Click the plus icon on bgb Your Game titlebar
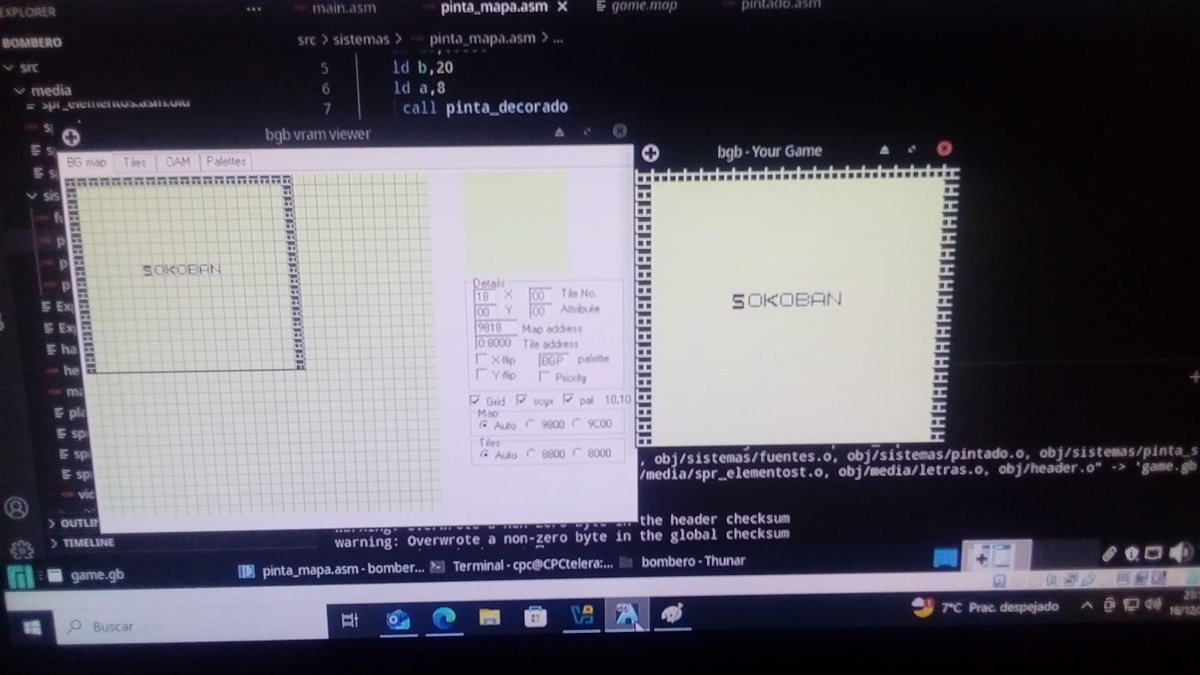This screenshot has height=675, width=1200. 651,153
